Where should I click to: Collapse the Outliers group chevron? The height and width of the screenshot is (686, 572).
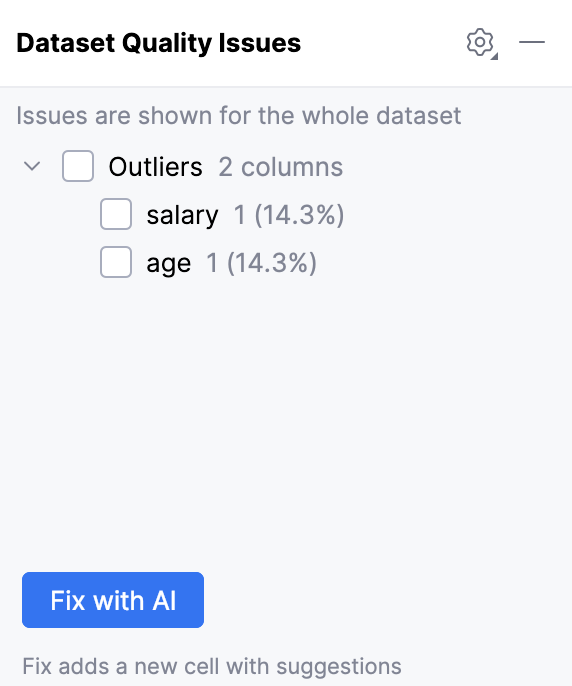pyautogui.click(x=32, y=166)
